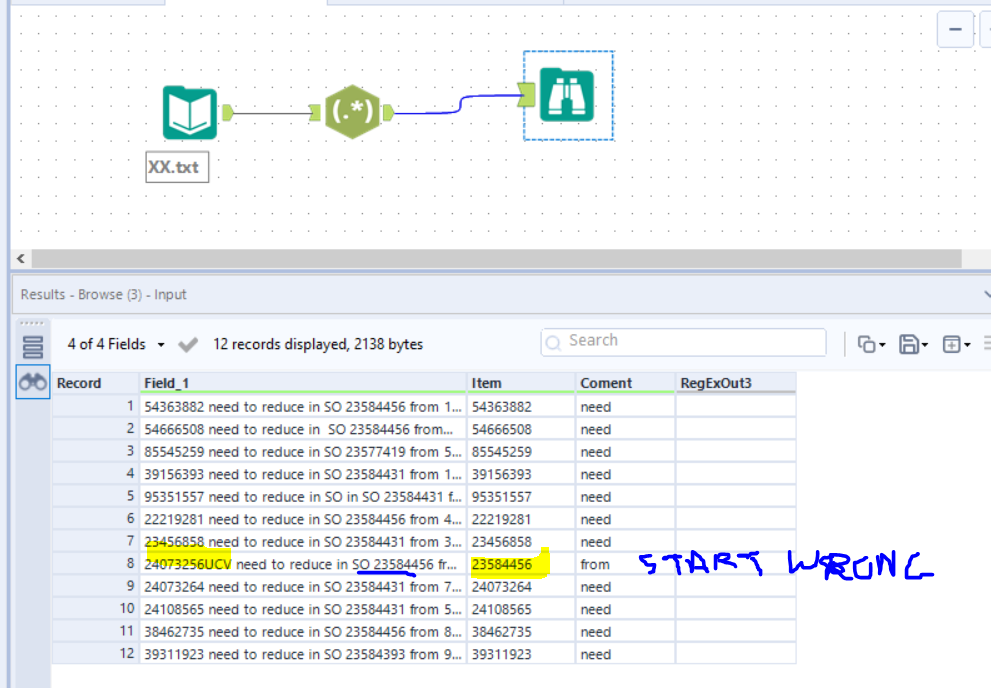Click Item cell 24073264
The image size is (991, 688).
tap(521, 587)
